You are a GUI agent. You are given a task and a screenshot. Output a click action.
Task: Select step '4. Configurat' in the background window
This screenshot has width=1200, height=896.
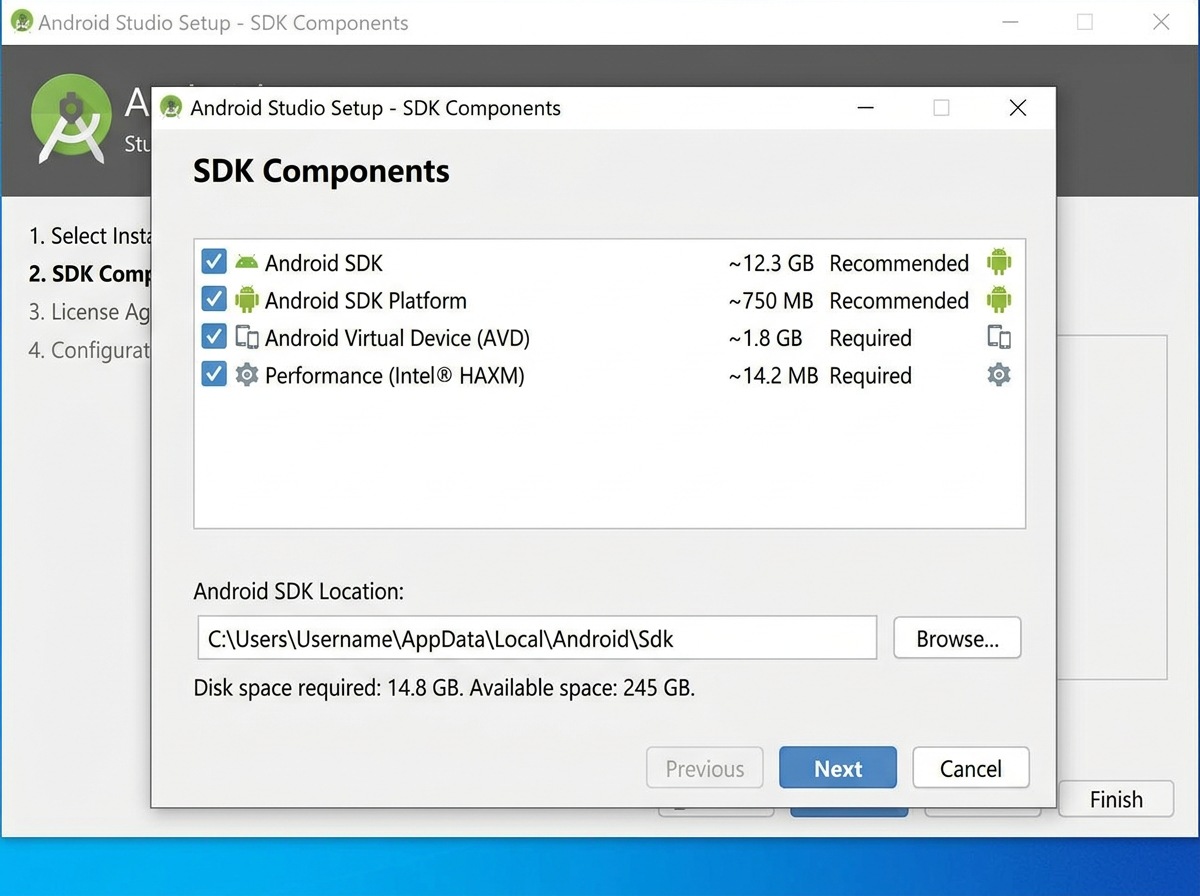pos(89,350)
